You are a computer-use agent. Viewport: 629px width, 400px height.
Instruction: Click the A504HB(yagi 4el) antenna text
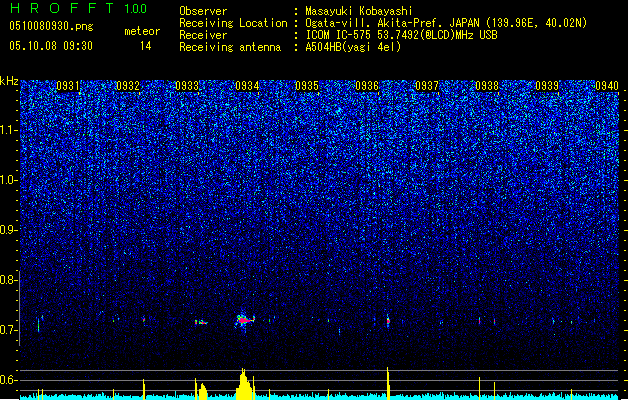pyautogui.click(x=353, y=47)
